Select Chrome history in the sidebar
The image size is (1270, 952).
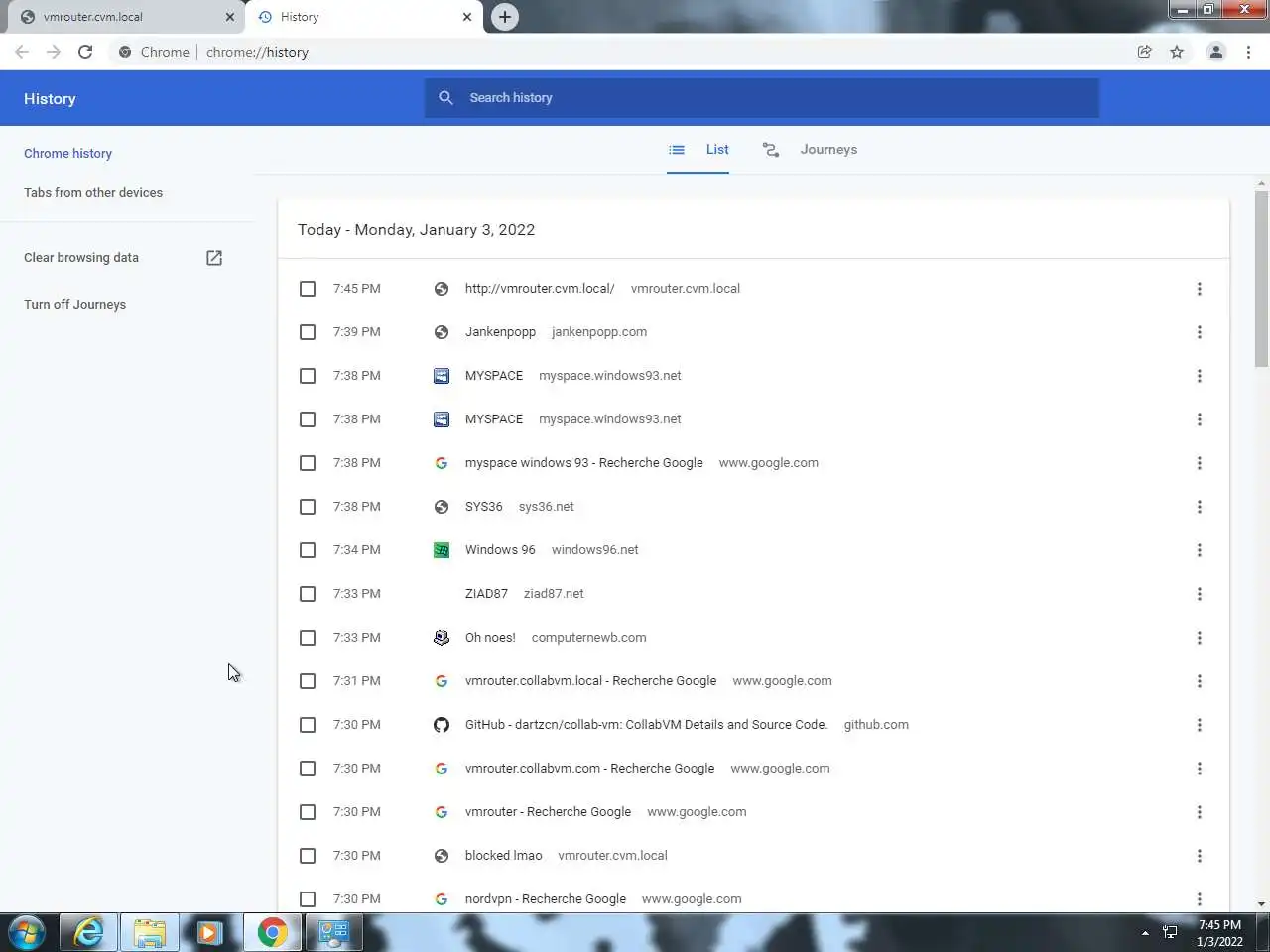click(x=67, y=154)
